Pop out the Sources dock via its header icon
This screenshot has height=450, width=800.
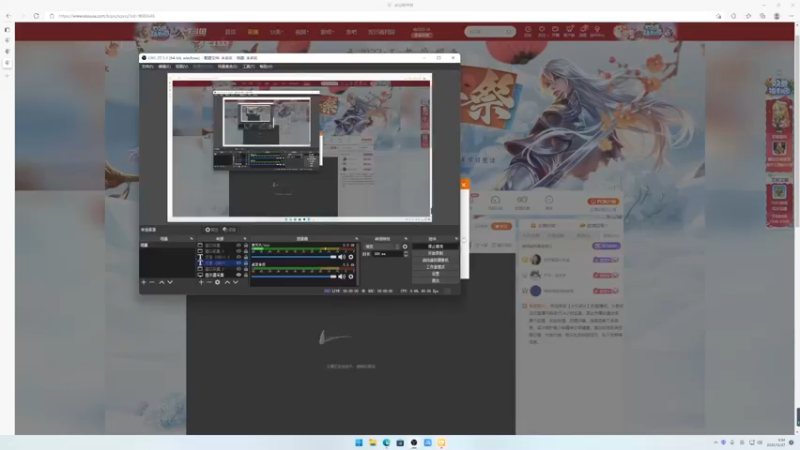(245, 239)
